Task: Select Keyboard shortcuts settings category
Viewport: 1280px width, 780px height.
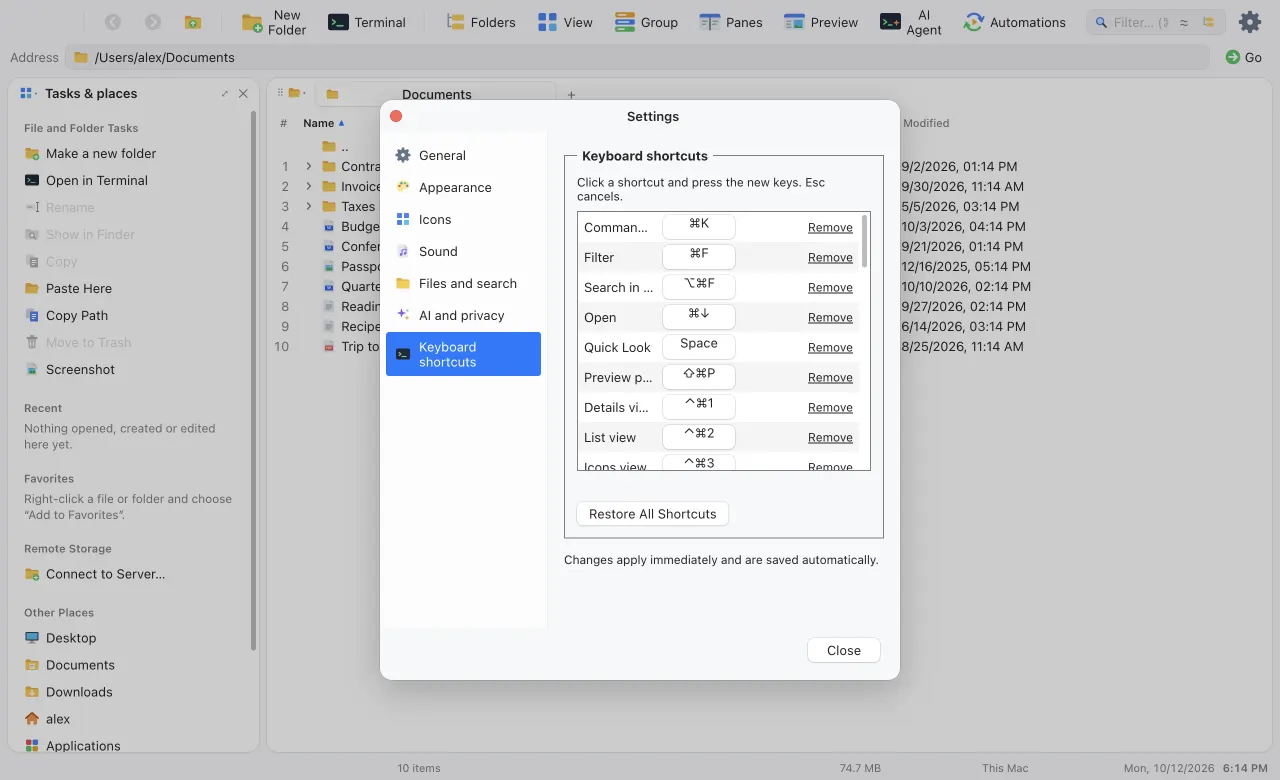Action: point(463,354)
